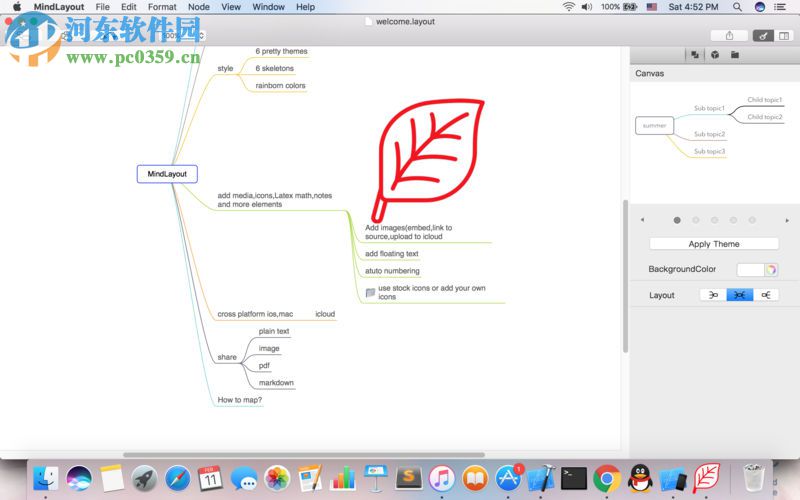Open the color wheel picker for BackgroundColor

coord(771,269)
